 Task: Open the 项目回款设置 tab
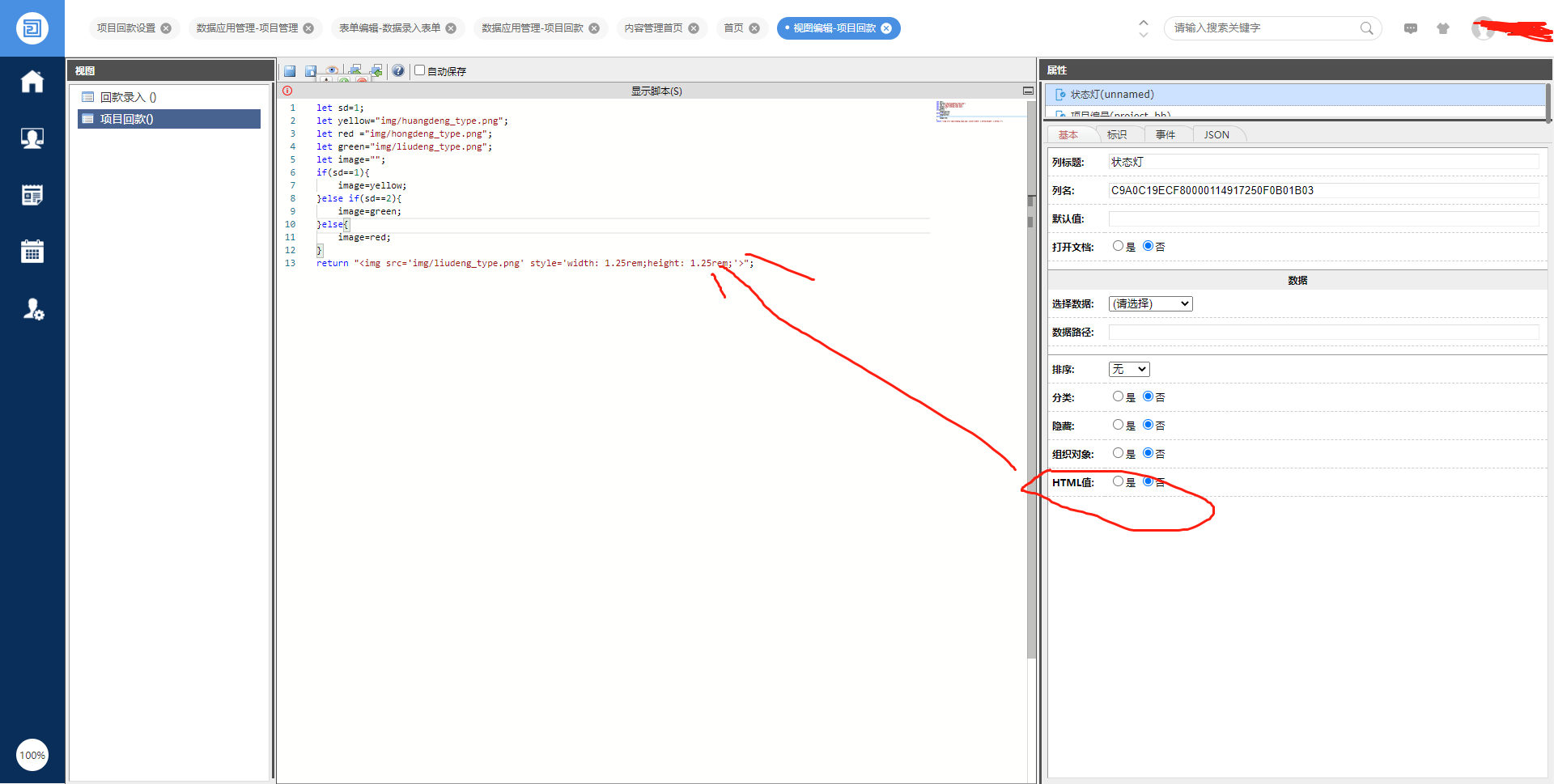click(126, 28)
